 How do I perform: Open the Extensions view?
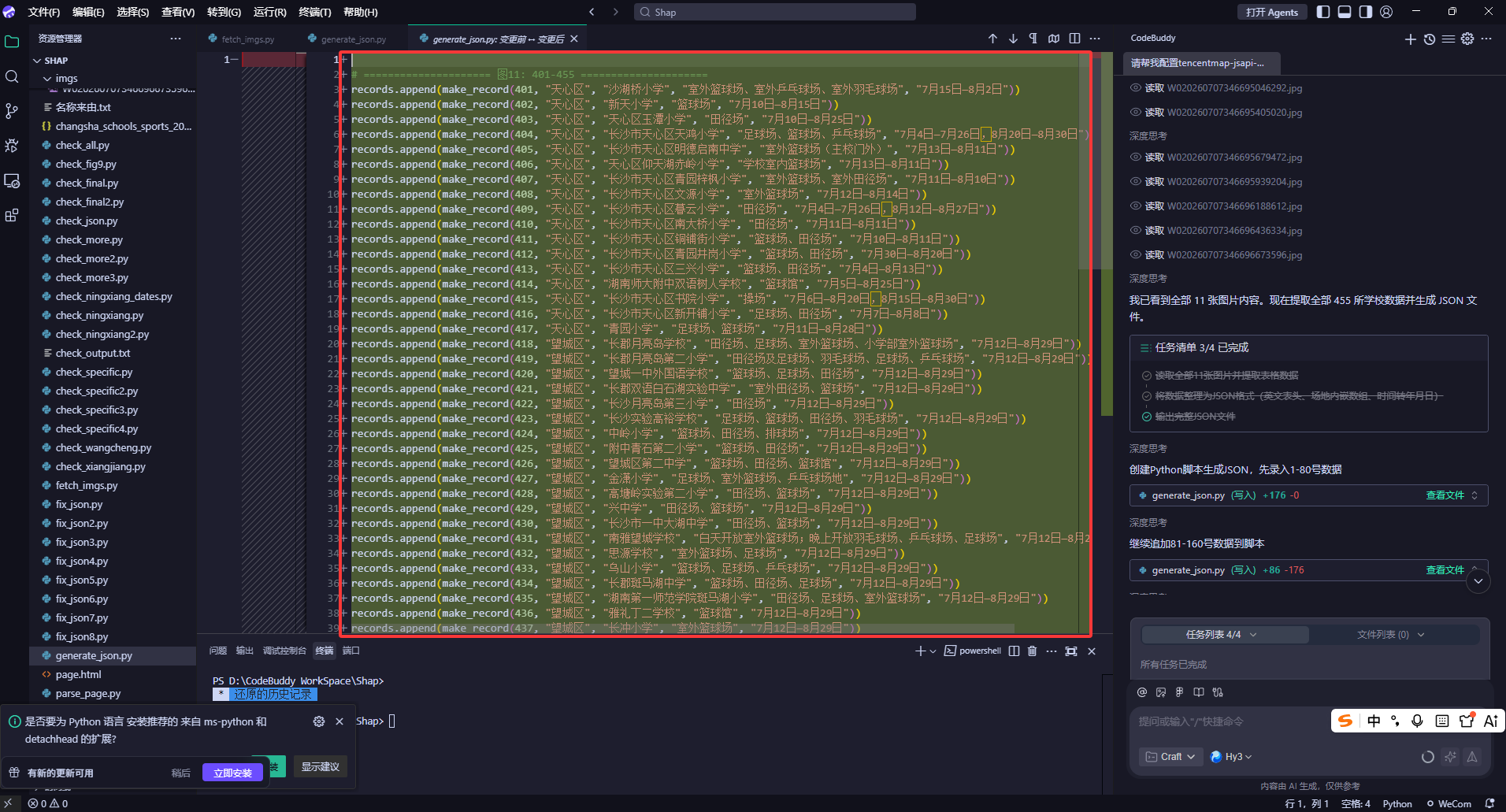coord(12,215)
